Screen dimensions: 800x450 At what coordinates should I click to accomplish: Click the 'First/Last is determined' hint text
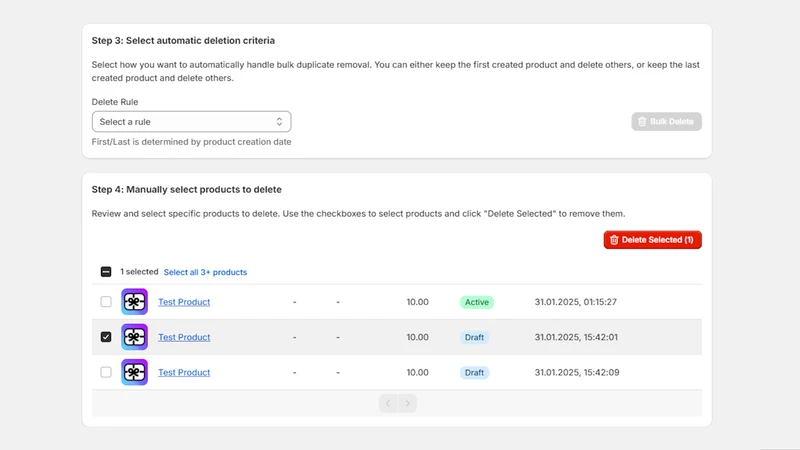tap(191, 142)
